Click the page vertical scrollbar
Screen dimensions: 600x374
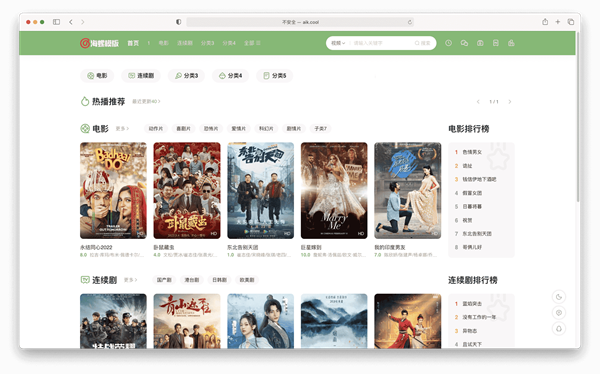pos(578,117)
